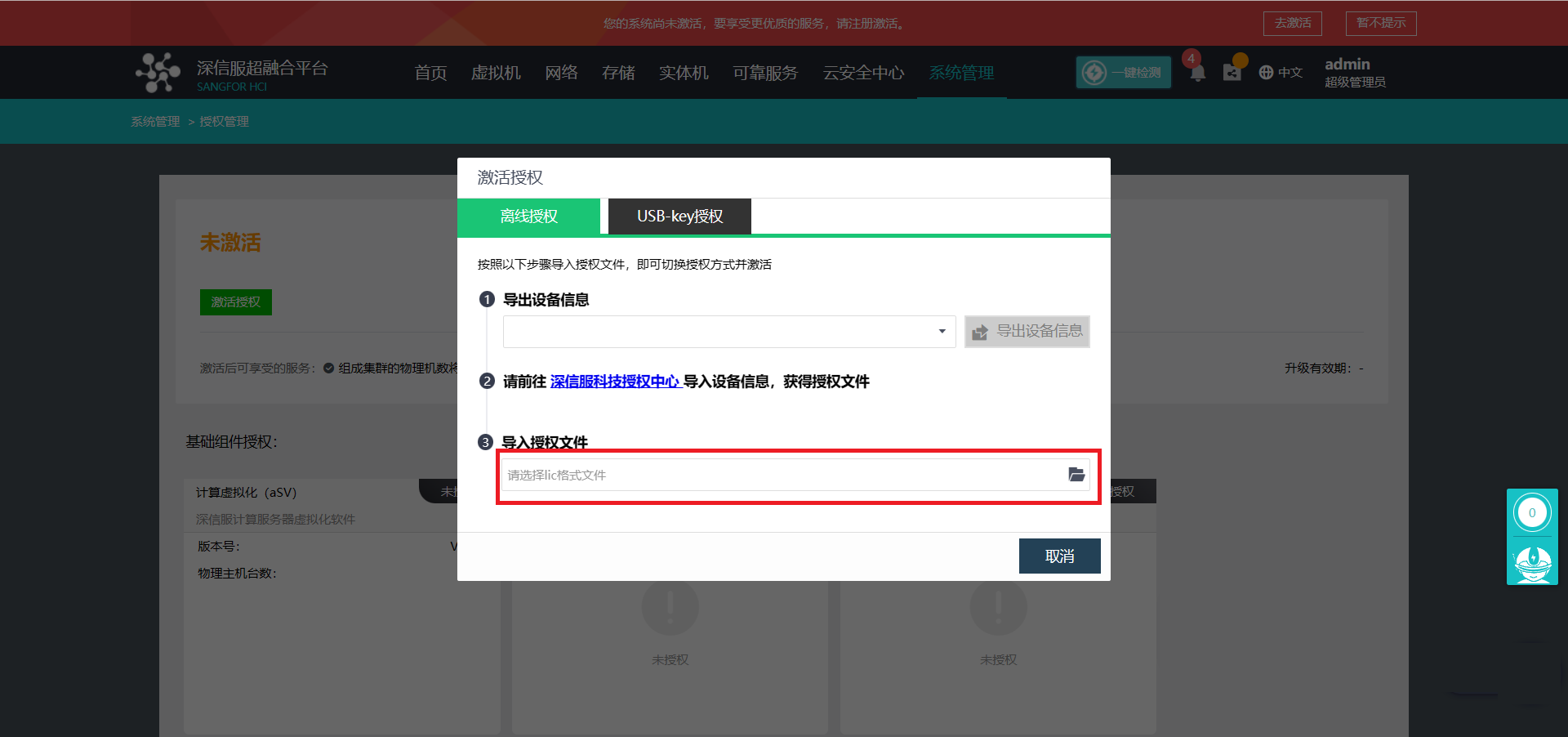Click the folder browse icon for license file
The image size is (1568, 737).
click(1076, 475)
